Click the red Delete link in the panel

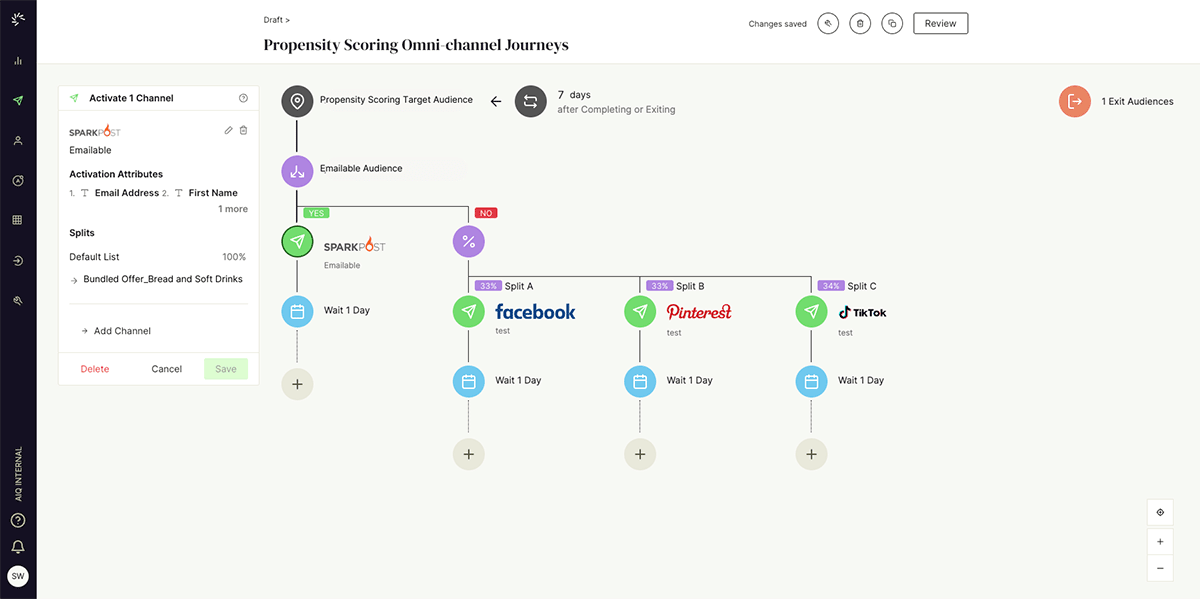pyautogui.click(x=95, y=369)
